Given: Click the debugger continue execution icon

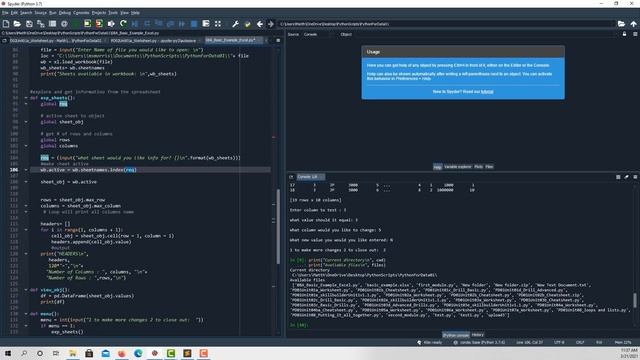Looking at the screenshot, I should (x=182, y=24).
